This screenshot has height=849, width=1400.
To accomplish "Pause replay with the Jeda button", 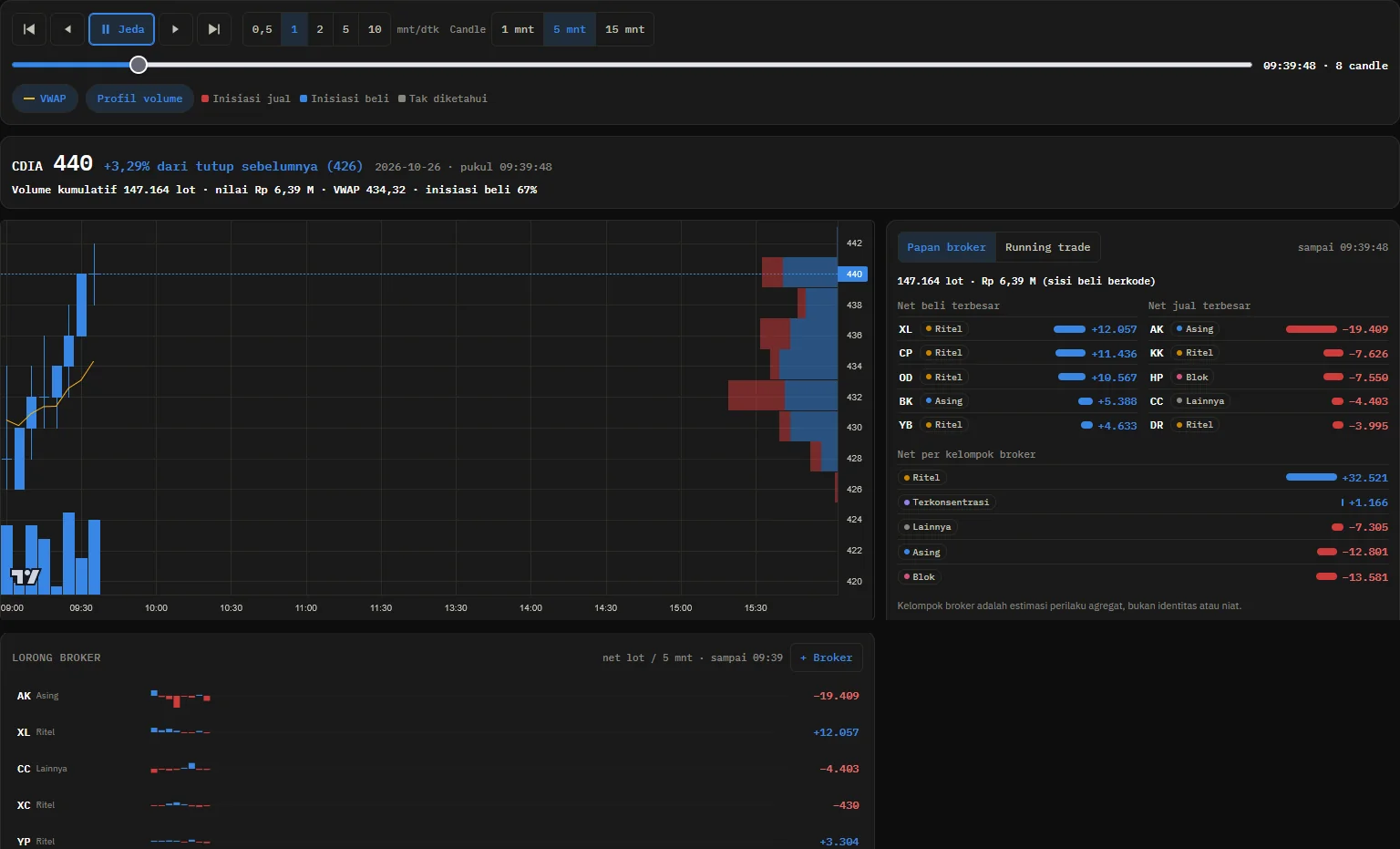I will [121, 29].
